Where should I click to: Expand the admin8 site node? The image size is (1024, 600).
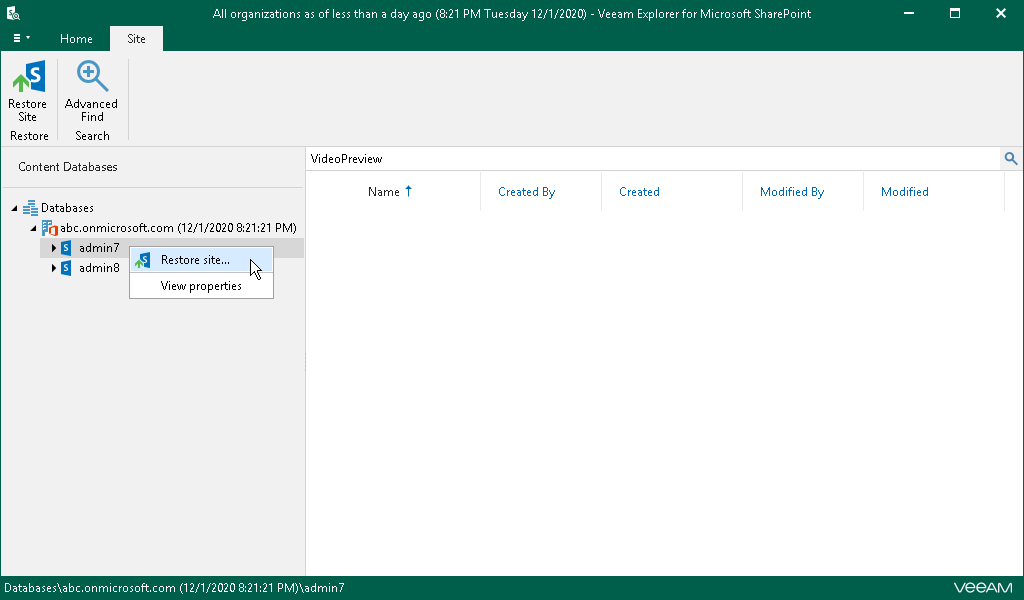point(54,268)
